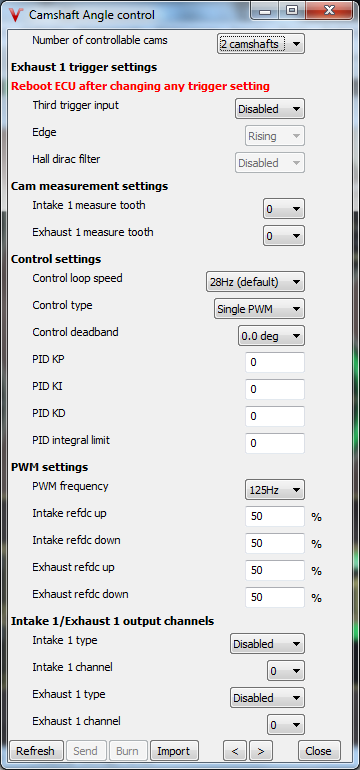Change Control type from Single PWM
The image size is (360, 770).
click(259, 309)
